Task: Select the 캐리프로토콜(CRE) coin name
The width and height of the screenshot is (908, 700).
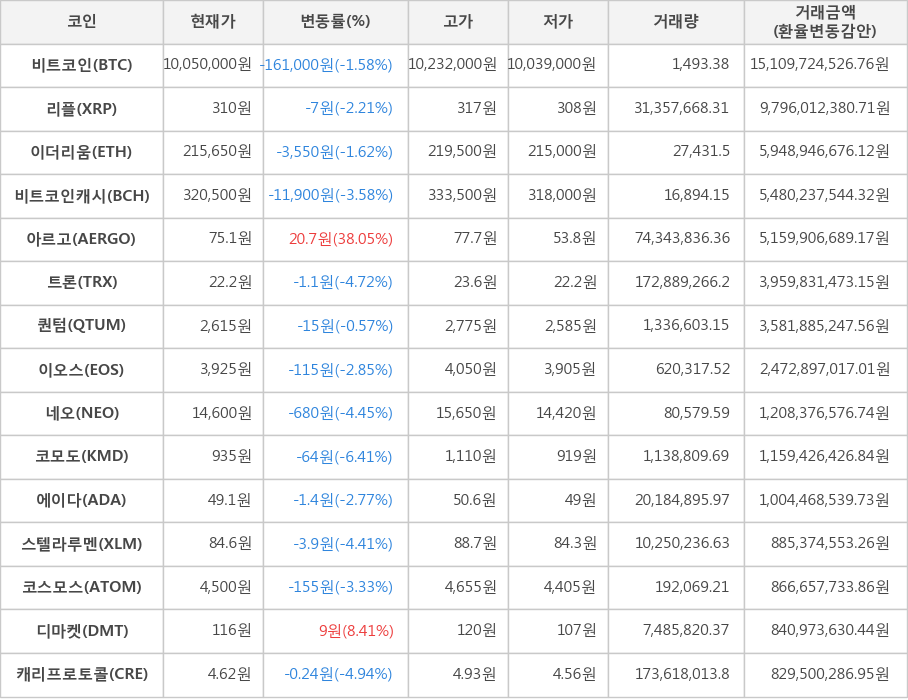Action: (x=82, y=674)
